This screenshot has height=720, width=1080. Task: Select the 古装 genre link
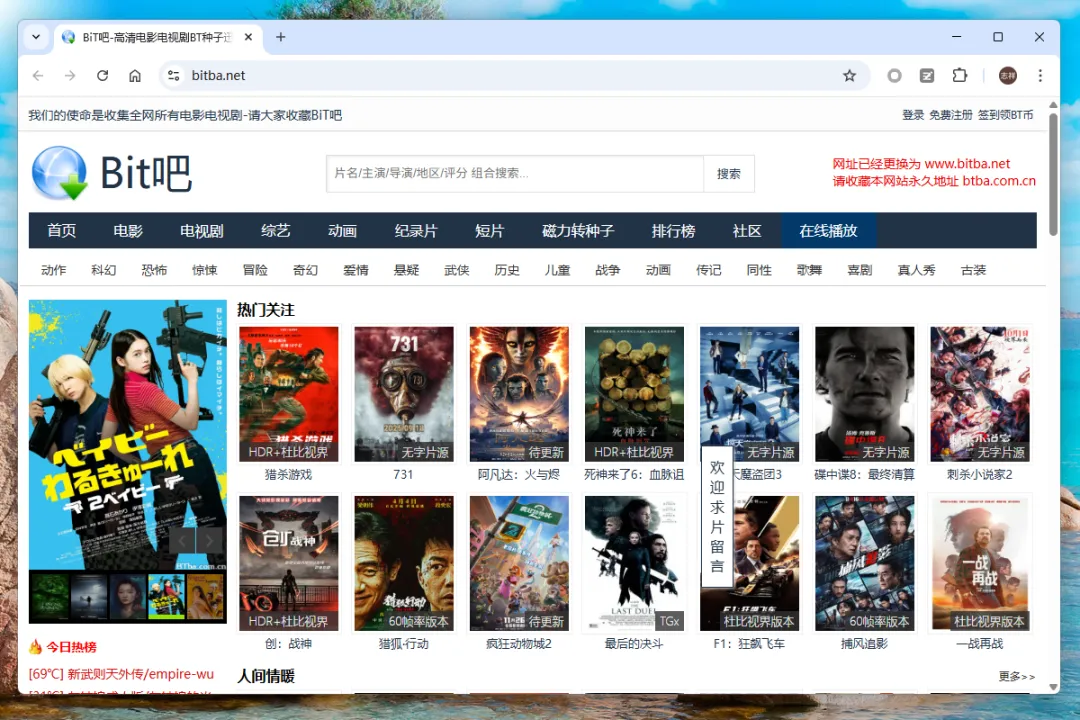[973, 270]
